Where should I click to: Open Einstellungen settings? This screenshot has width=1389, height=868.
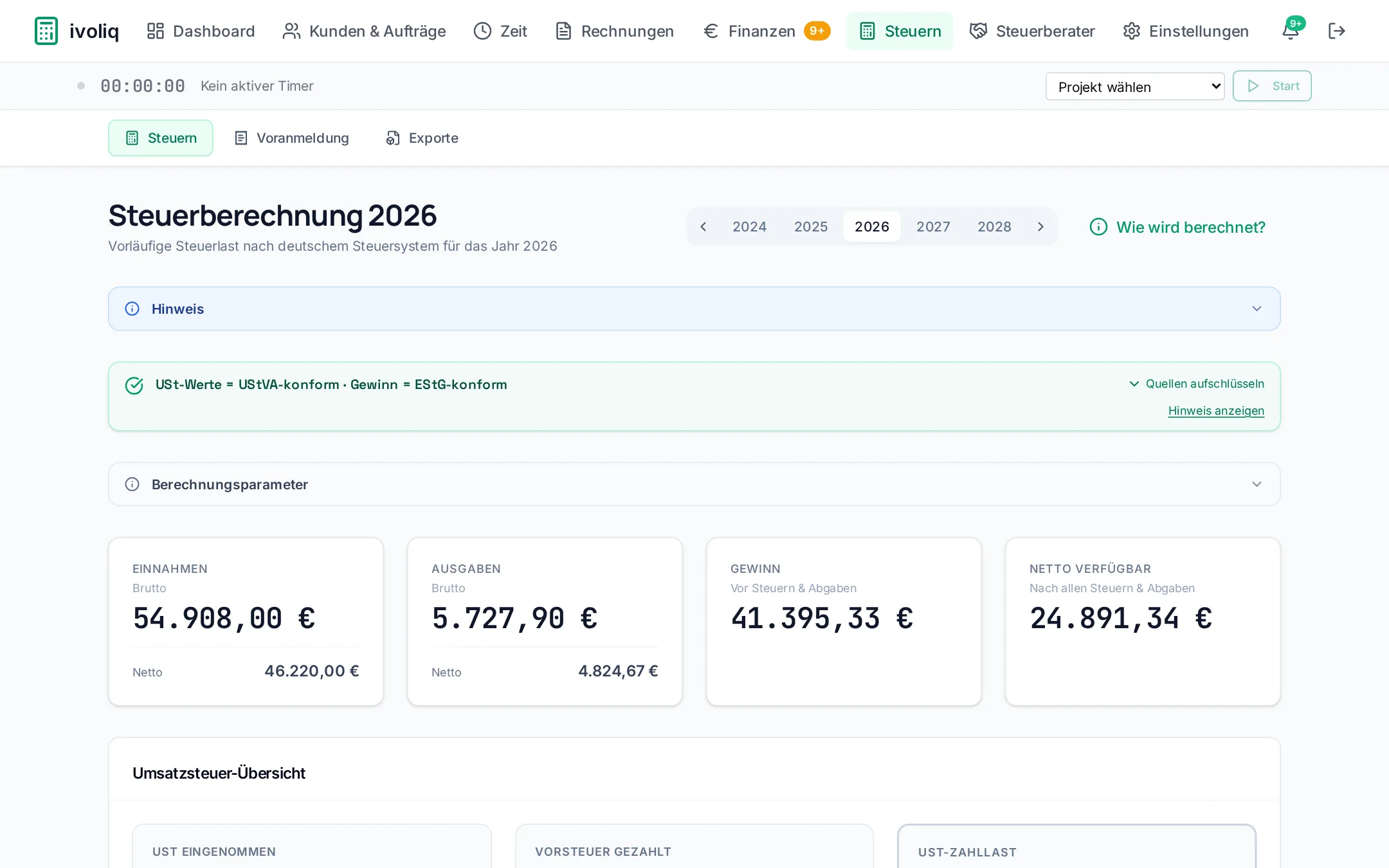(x=1186, y=31)
